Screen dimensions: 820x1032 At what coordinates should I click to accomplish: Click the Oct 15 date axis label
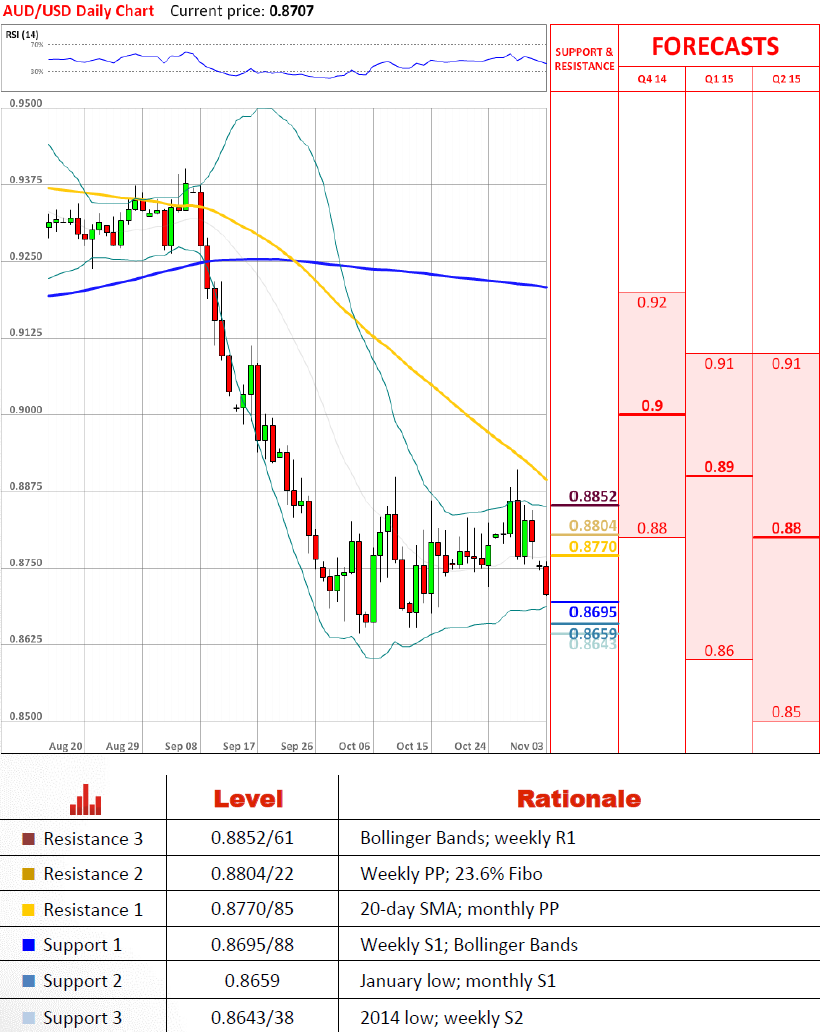pos(412,746)
